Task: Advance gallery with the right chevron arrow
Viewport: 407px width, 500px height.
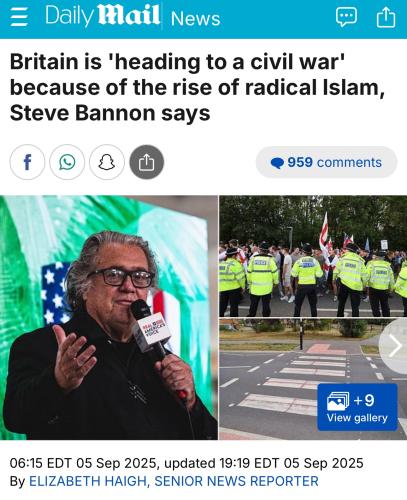Action: pyautogui.click(x=395, y=346)
